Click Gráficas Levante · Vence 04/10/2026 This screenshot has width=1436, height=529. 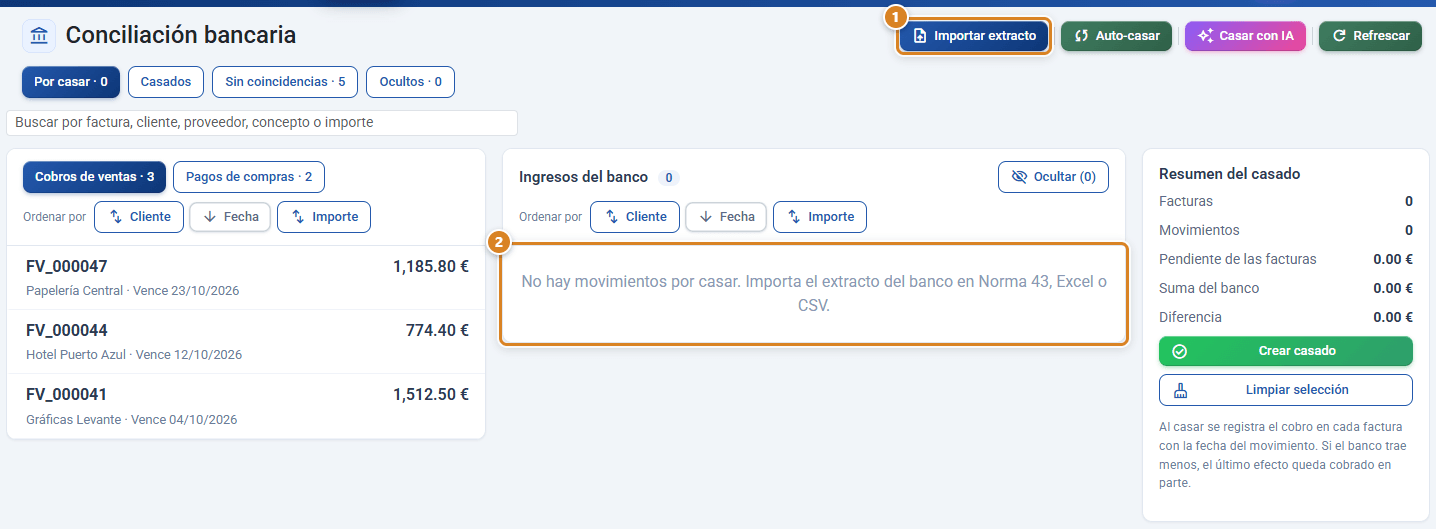pyautogui.click(x=132, y=419)
